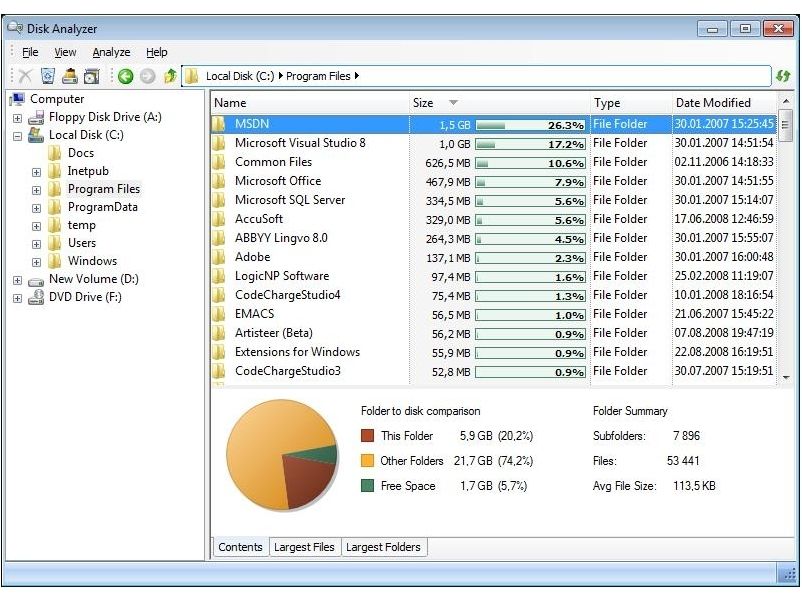Expand the Floppy Disk Drive (A:) node
802x602 pixels.
tap(17, 118)
